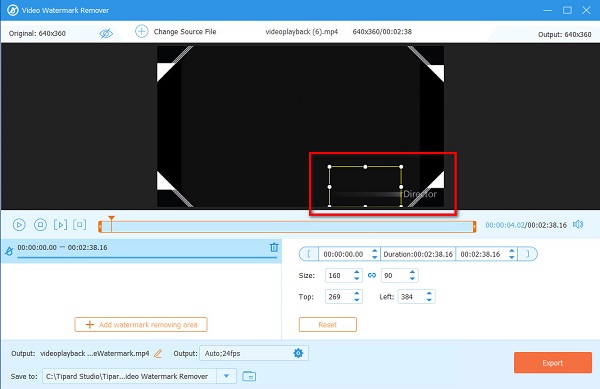Image resolution: width=600 pixels, height=389 pixels.
Task: Click the width Size input field
Action: point(338,275)
